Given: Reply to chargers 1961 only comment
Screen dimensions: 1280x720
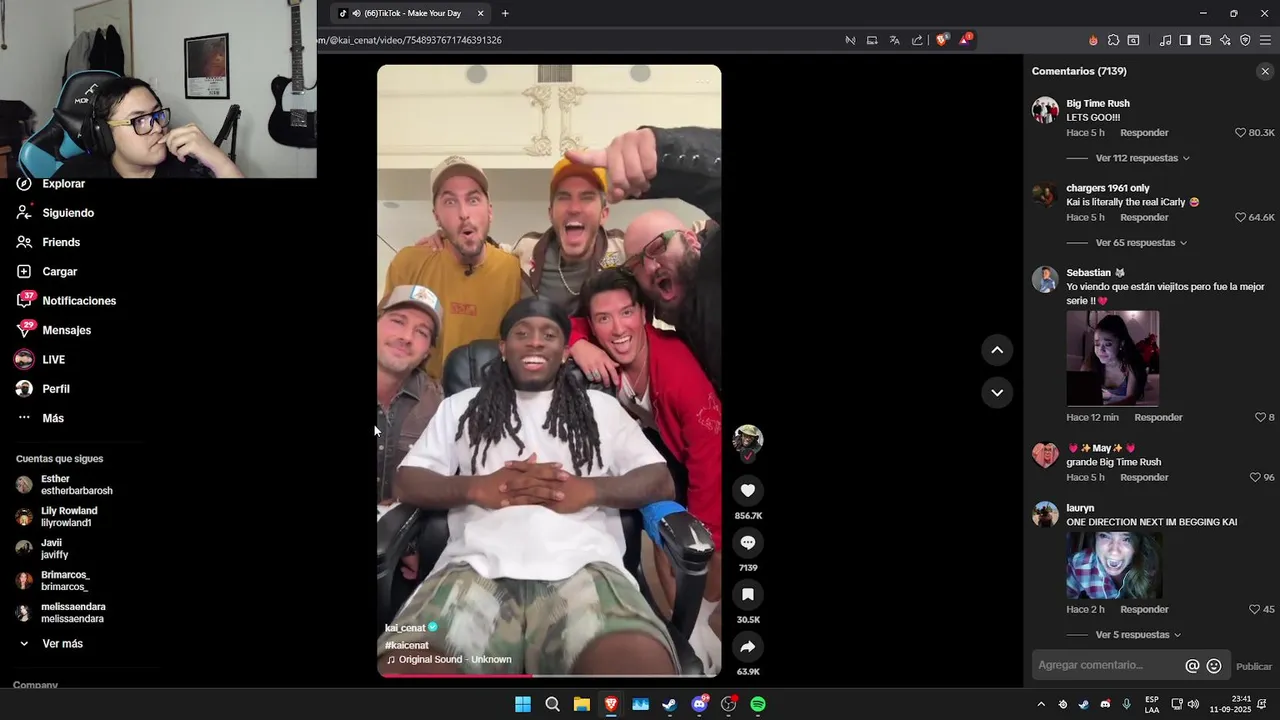Looking at the screenshot, I should (1144, 217).
